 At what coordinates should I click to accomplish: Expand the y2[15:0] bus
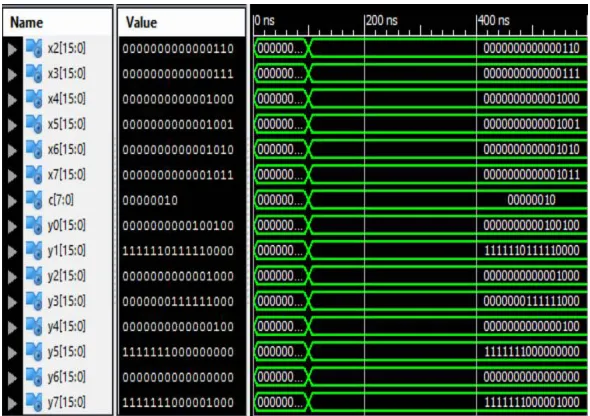12,276
